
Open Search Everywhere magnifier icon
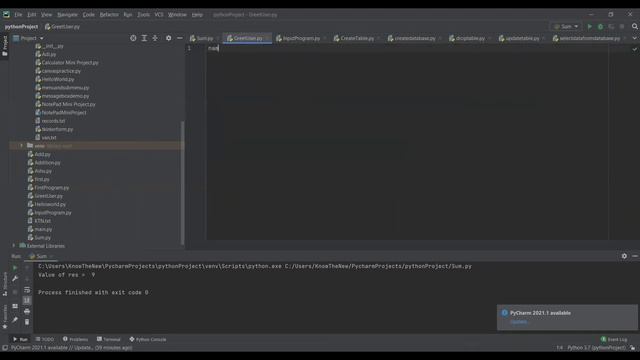(x=635, y=27)
